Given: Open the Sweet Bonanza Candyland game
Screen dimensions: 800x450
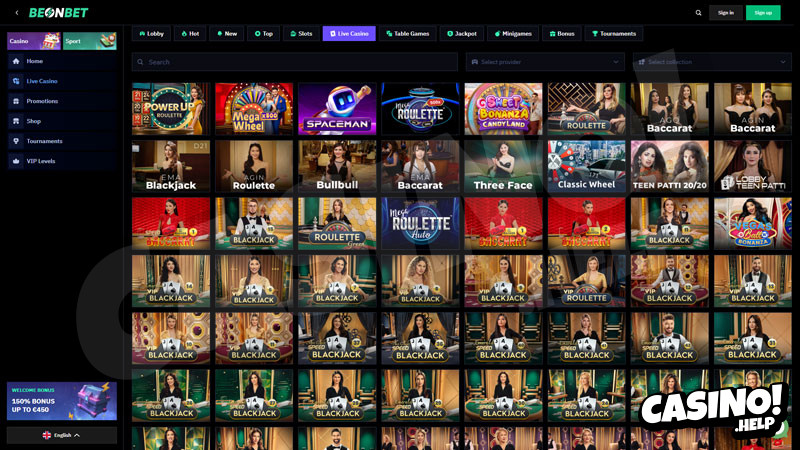Looking at the screenshot, I should coord(504,109).
